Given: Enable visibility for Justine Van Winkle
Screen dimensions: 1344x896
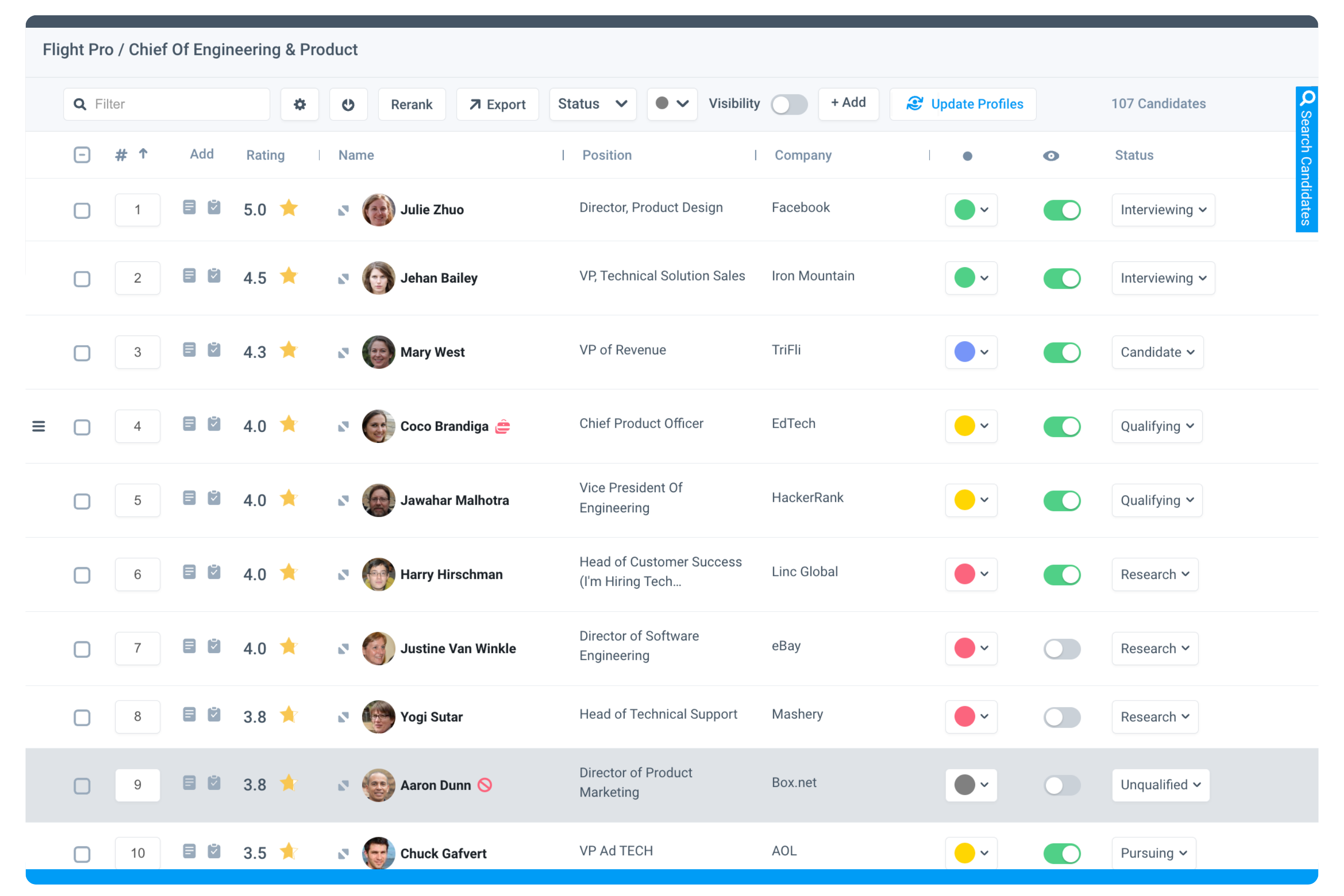Looking at the screenshot, I should [x=1062, y=648].
